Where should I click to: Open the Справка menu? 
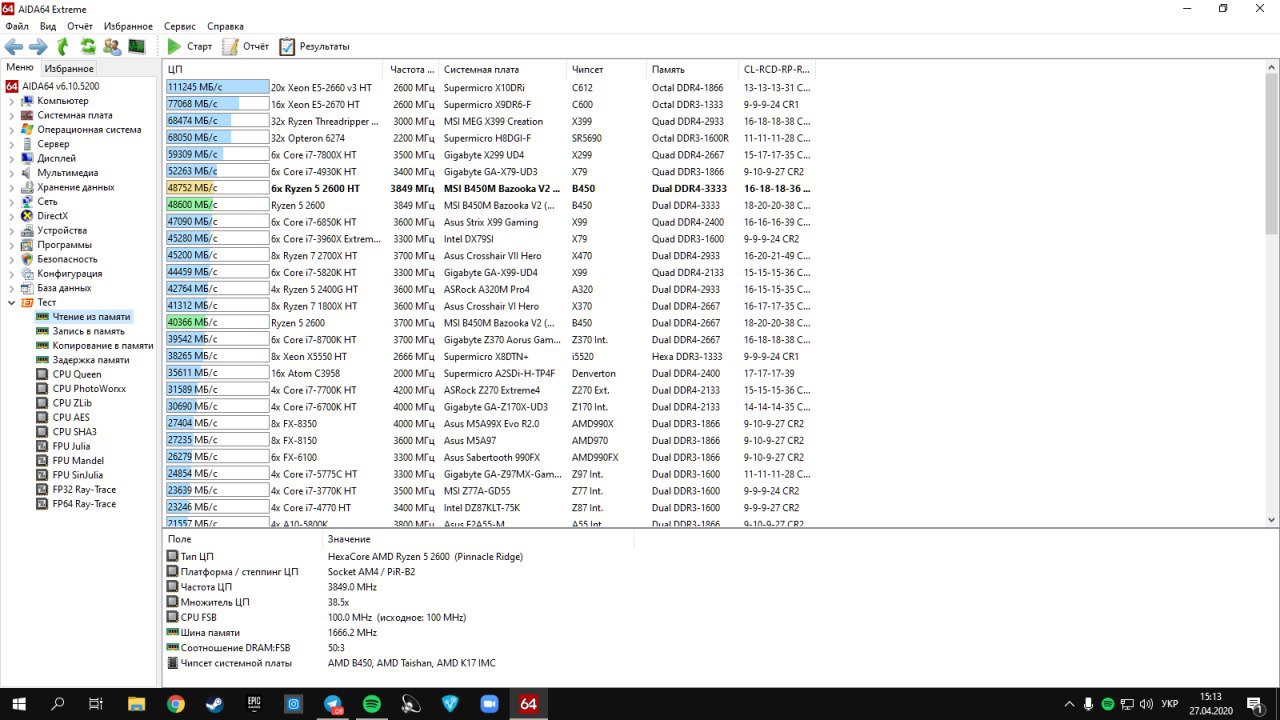click(x=225, y=26)
